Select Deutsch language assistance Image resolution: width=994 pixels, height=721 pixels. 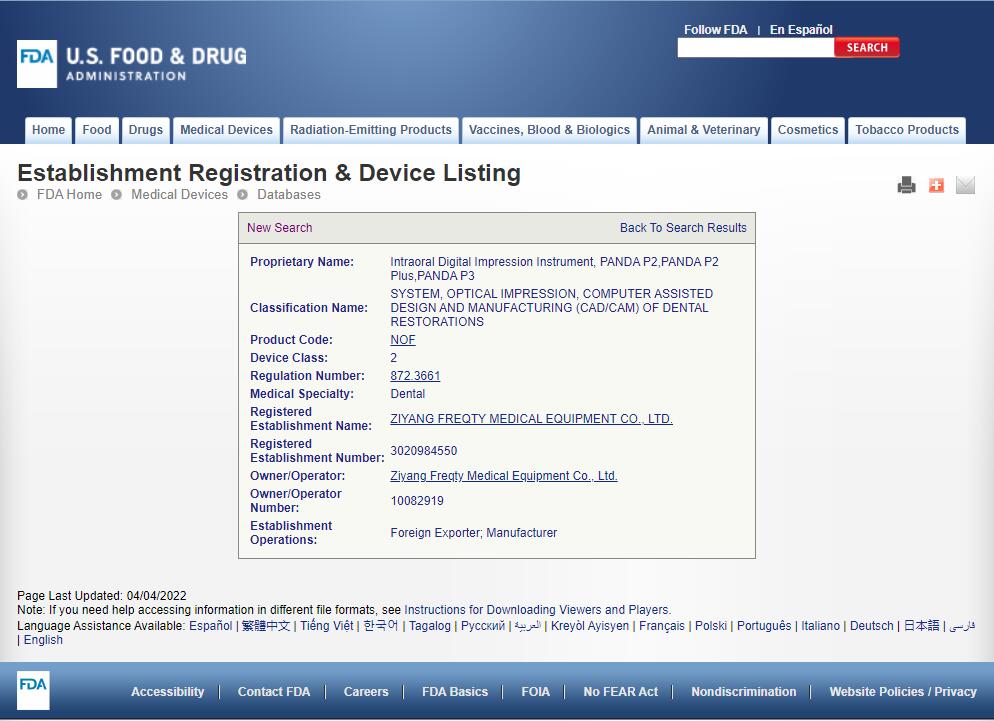872,626
